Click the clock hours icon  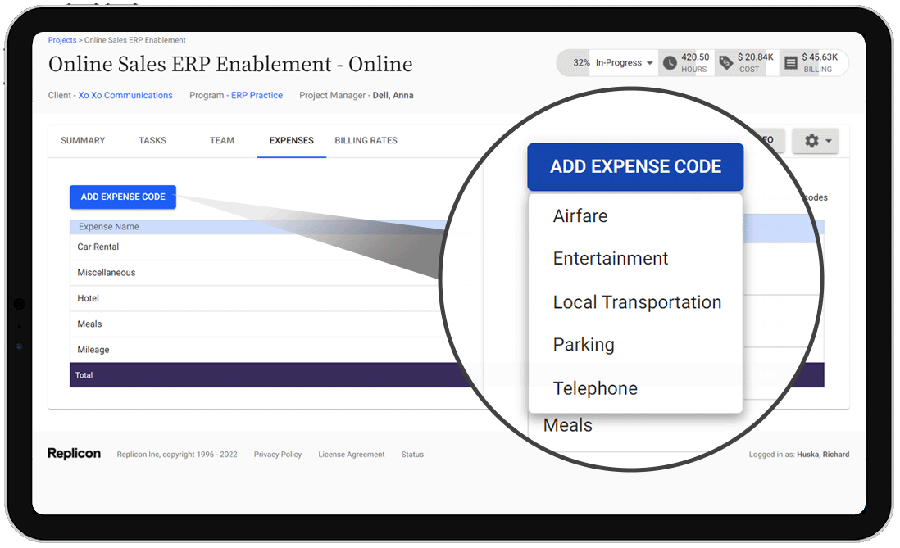pos(669,63)
